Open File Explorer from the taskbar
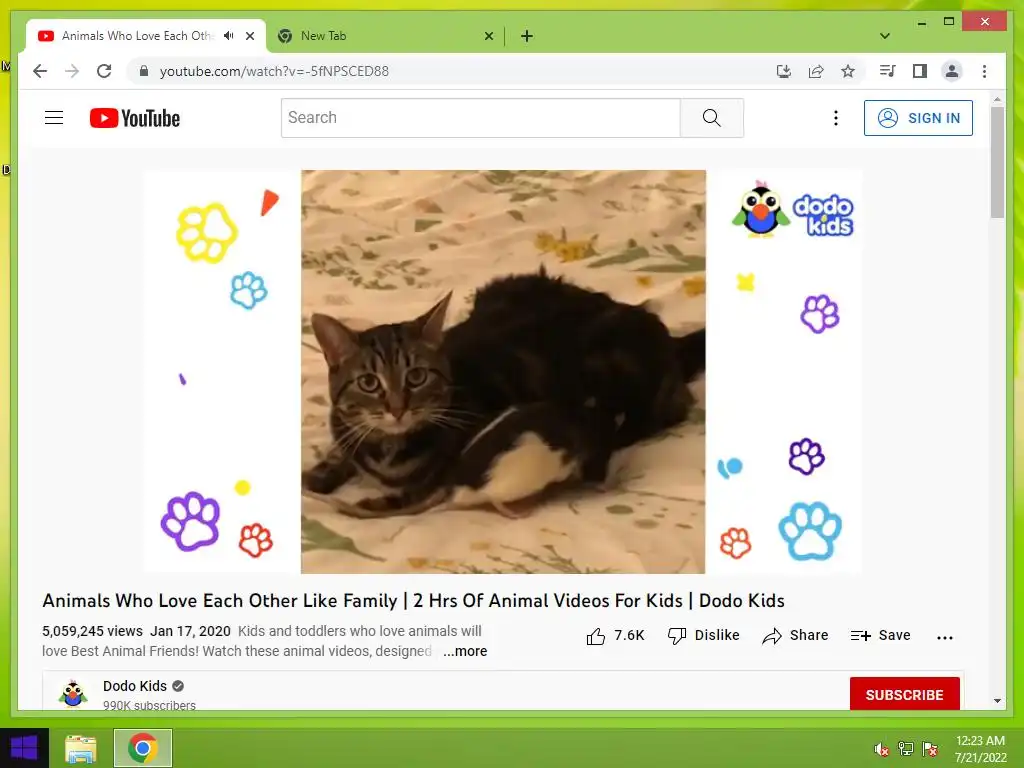 (81, 748)
